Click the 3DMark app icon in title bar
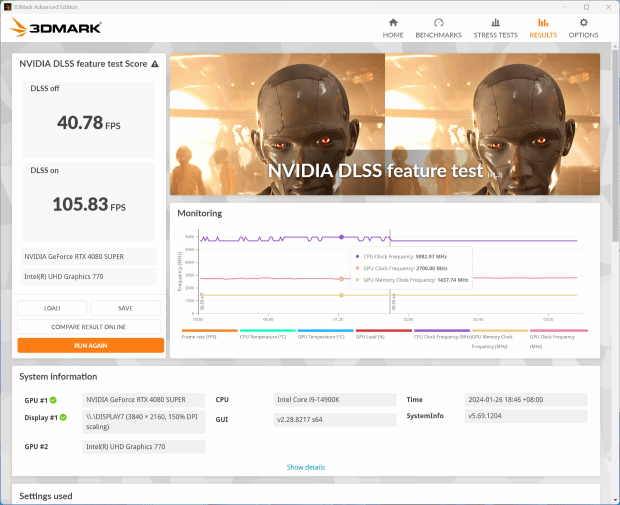The image size is (620, 505). (x=8, y=7)
